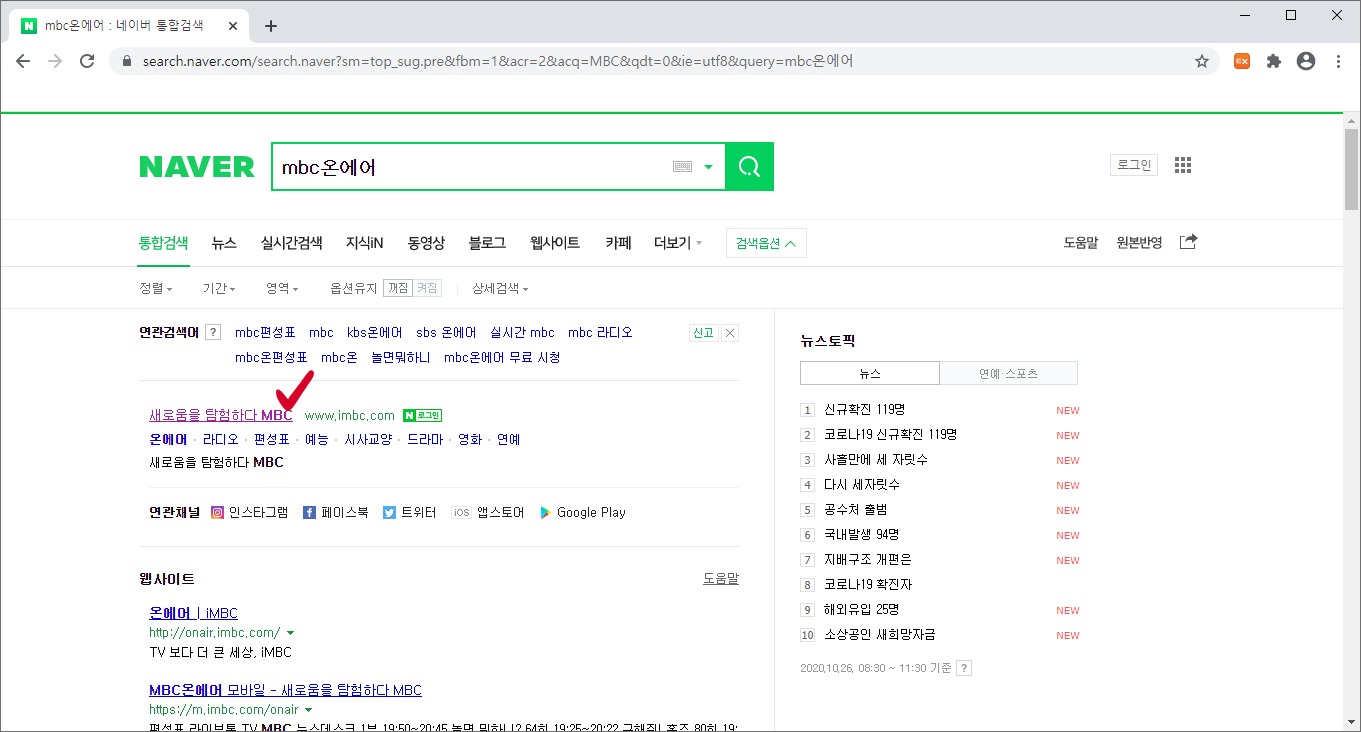Click related search mbc편성표
The width and height of the screenshot is (1361, 732).
click(265, 333)
